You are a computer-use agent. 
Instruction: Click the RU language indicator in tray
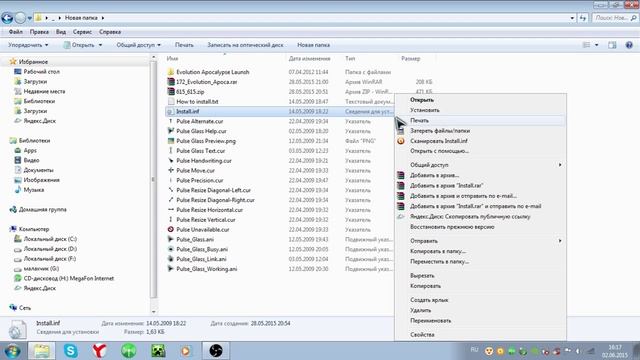(x=474, y=350)
